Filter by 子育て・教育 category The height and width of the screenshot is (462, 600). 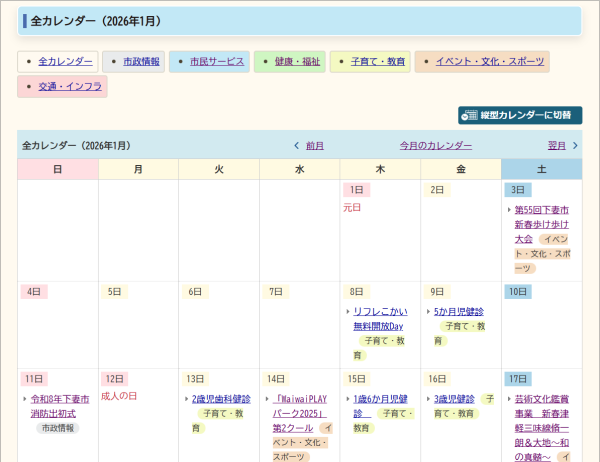tap(377, 62)
